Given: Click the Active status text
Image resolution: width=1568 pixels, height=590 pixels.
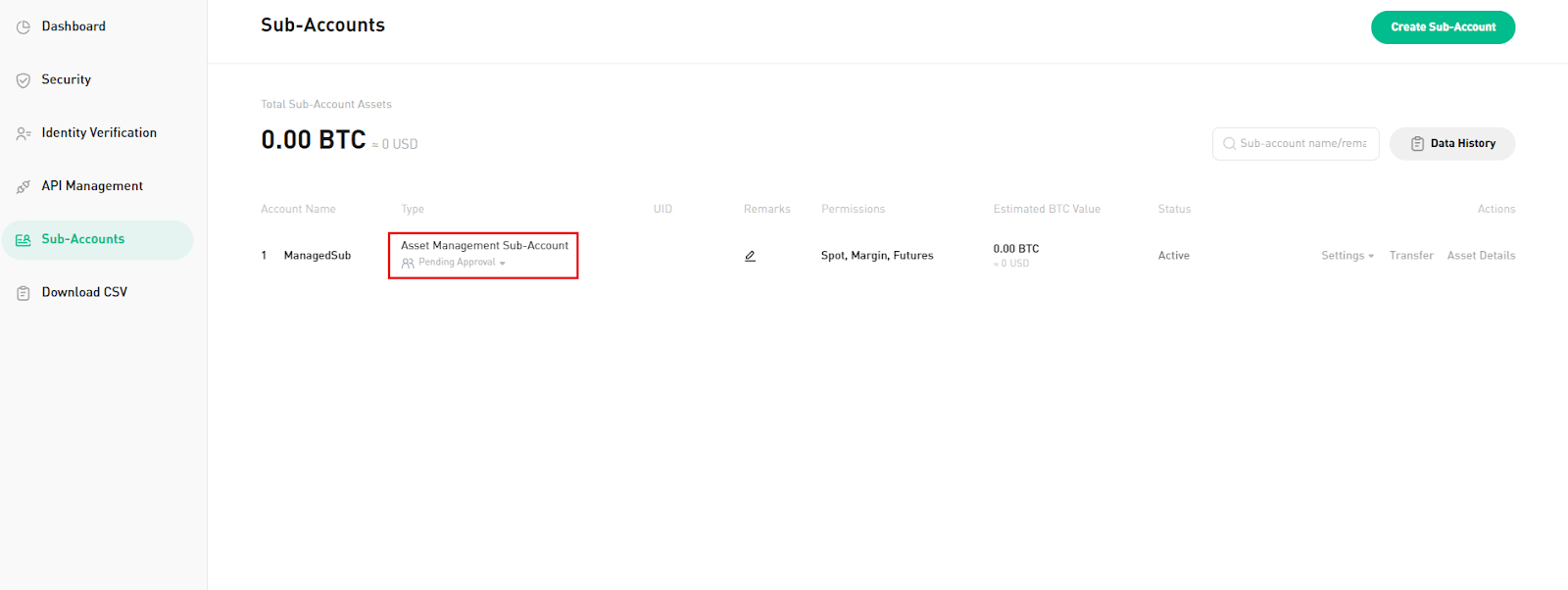Looking at the screenshot, I should coord(1173,256).
